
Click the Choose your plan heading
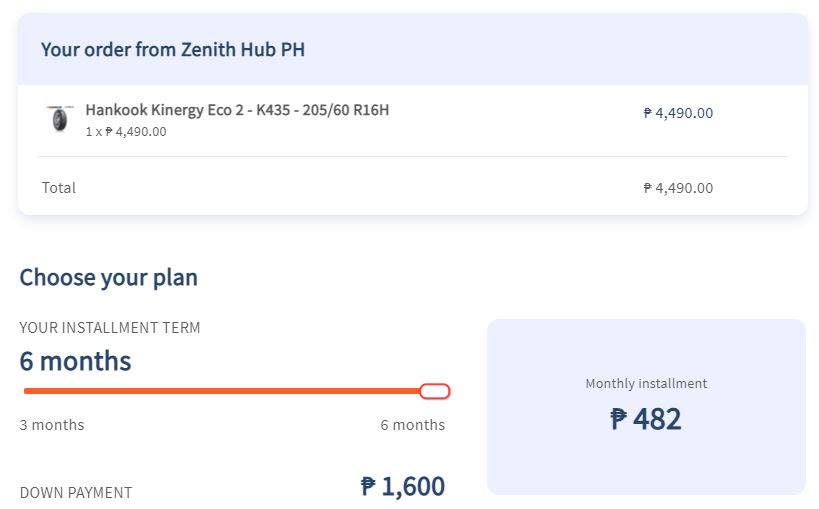tap(108, 277)
